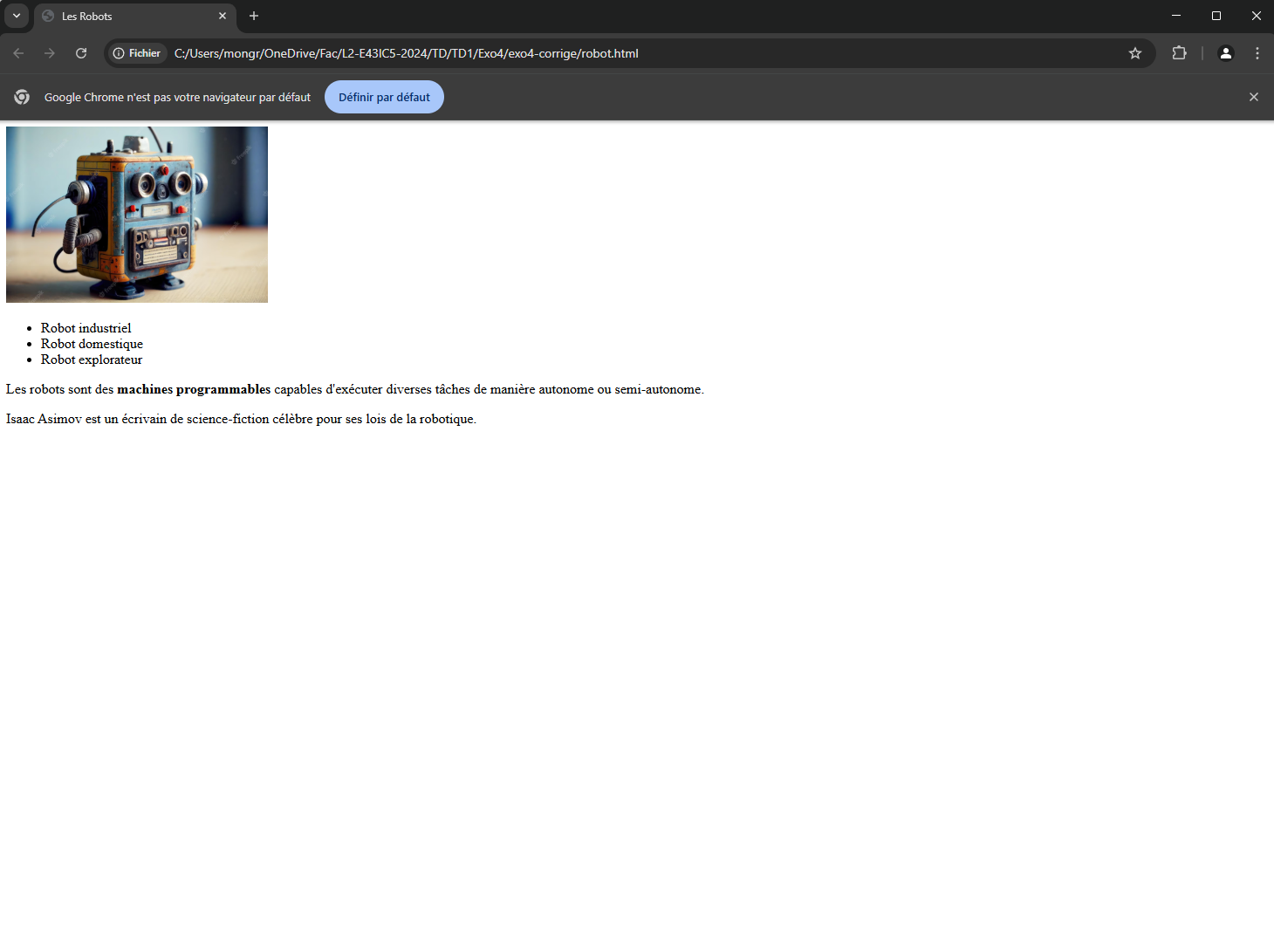The height and width of the screenshot is (952, 1274).
Task: Expand the tab search dropdown arrow
Action: 16,16
